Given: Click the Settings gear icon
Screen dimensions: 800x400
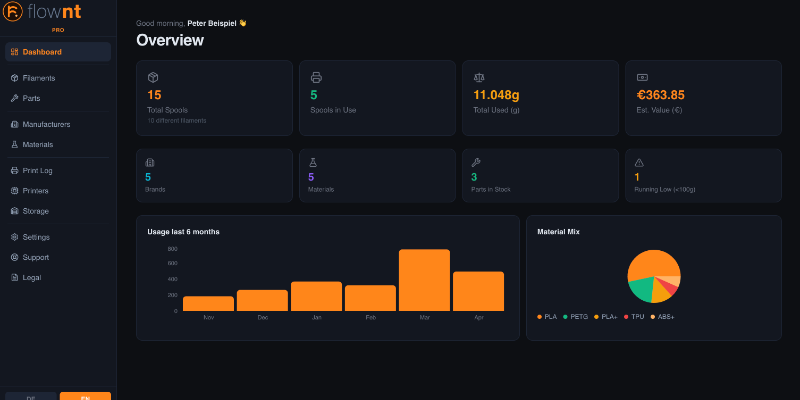Looking at the screenshot, I should coord(14,237).
